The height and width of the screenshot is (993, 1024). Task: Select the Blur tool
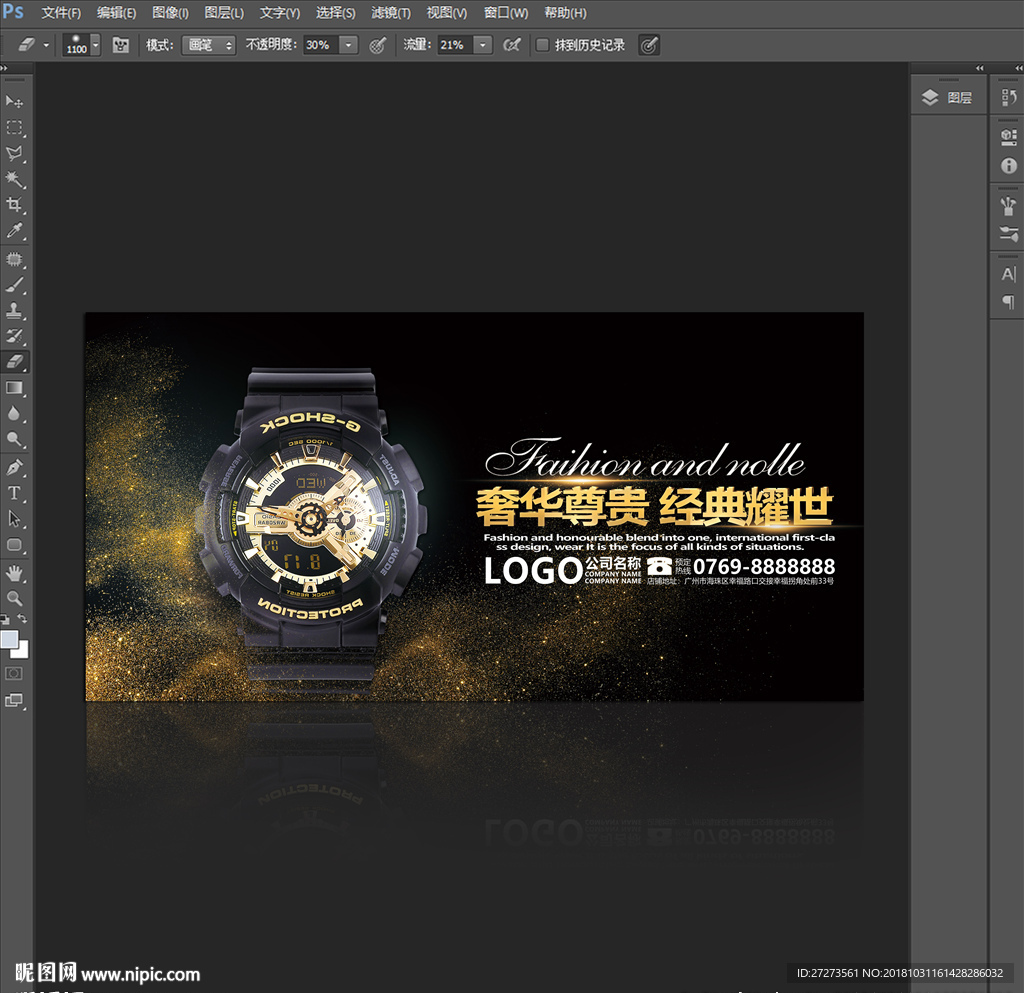pyautogui.click(x=14, y=413)
